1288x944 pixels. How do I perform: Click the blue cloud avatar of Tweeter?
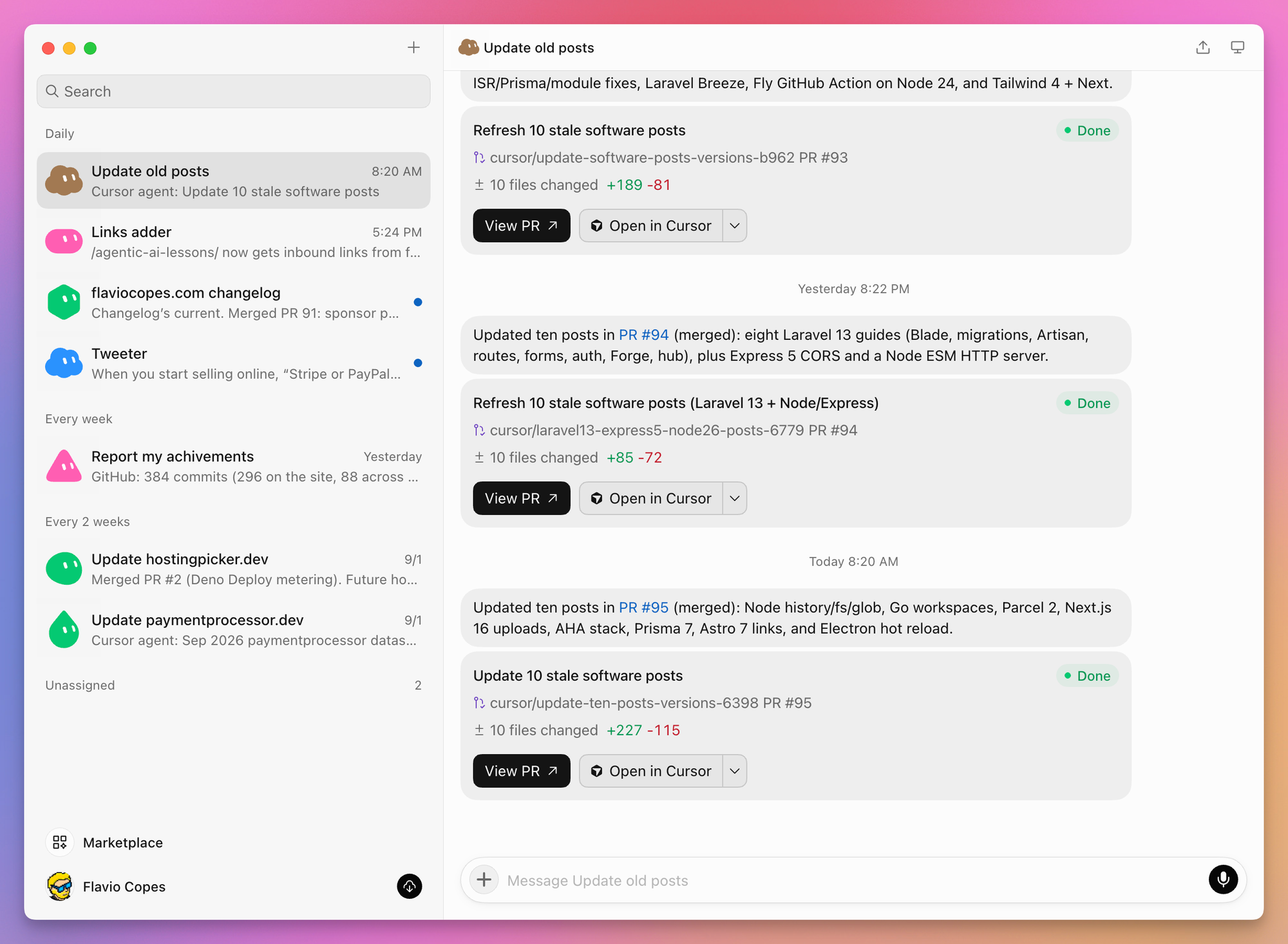point(64,363)
